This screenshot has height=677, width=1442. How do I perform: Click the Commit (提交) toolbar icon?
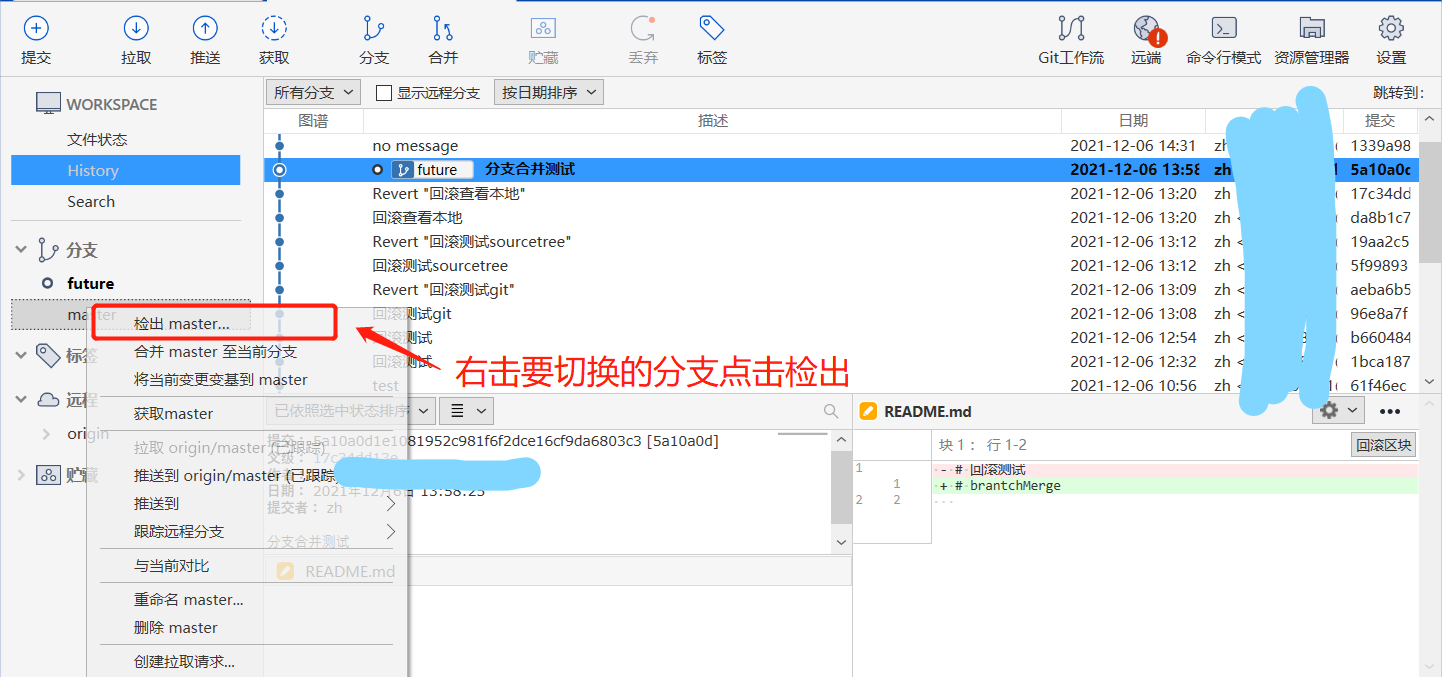(x=35, y=29)
